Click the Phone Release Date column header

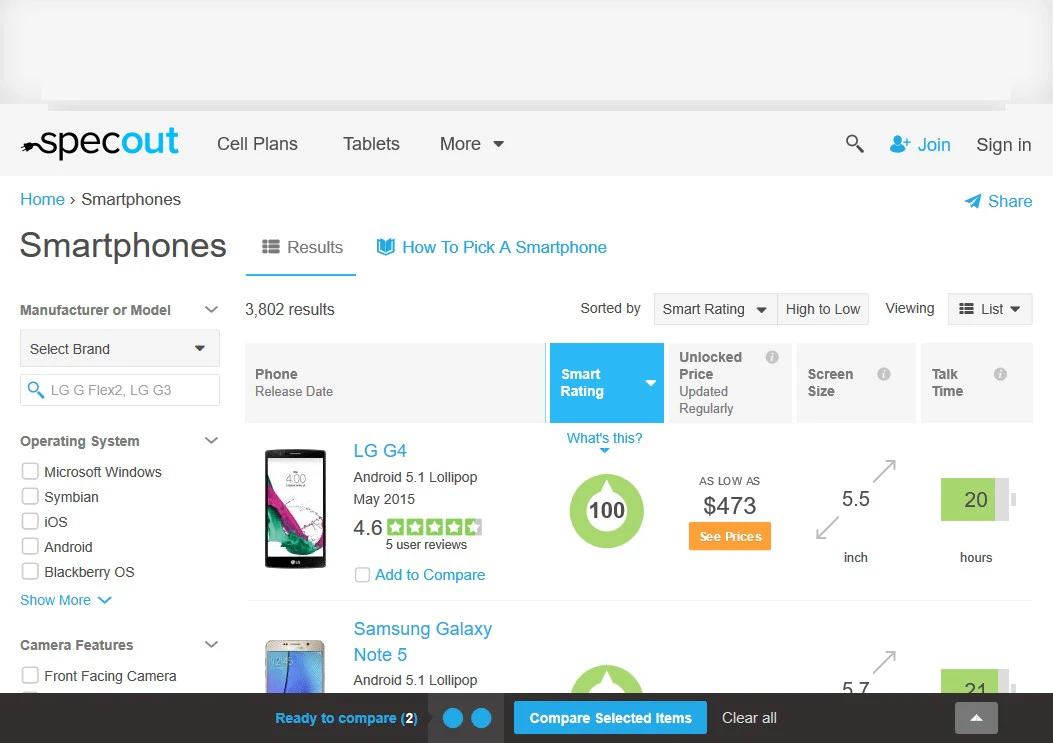click(395, 383)
